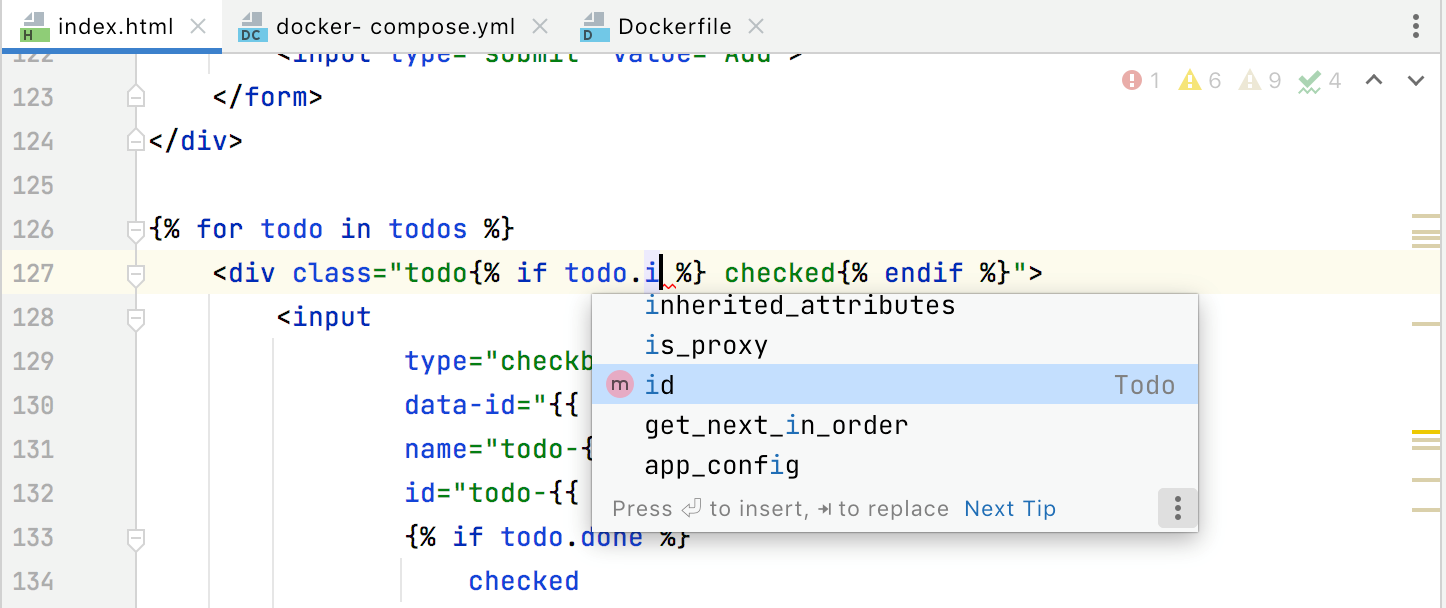Go to previous highlighted error arrow
1446x608 pixels.
point(1374,81)
